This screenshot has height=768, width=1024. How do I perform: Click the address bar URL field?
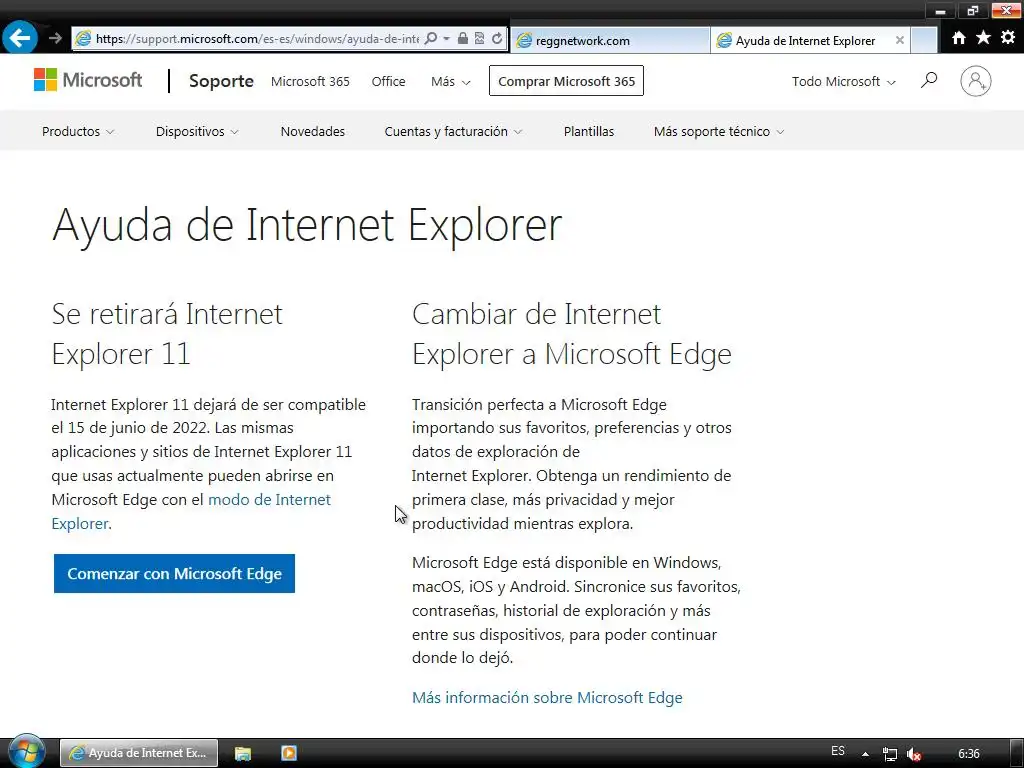(x=257, y=39)
